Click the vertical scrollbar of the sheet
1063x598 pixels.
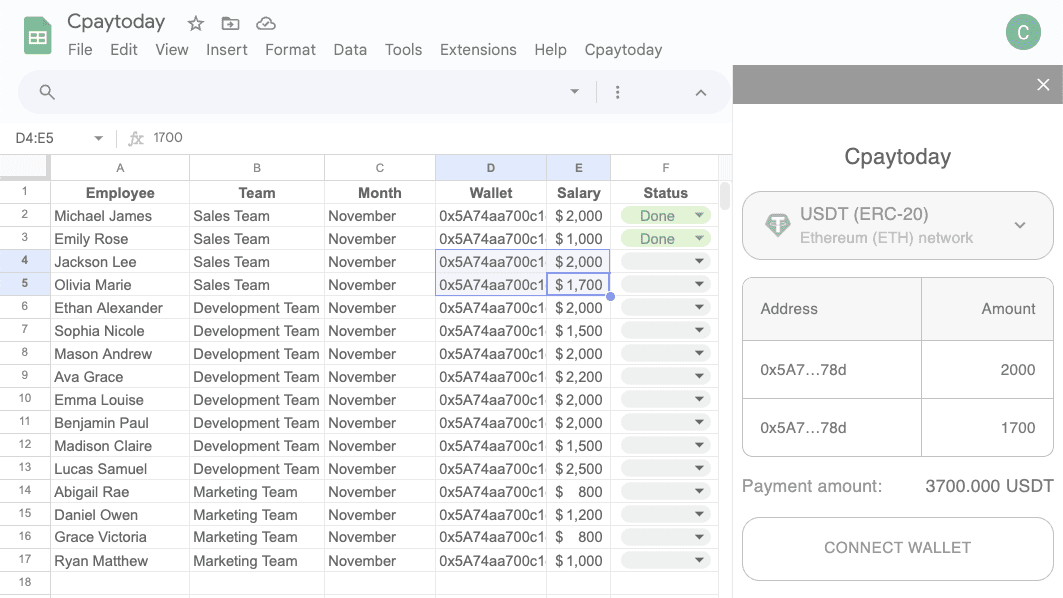tap(725, 195)
